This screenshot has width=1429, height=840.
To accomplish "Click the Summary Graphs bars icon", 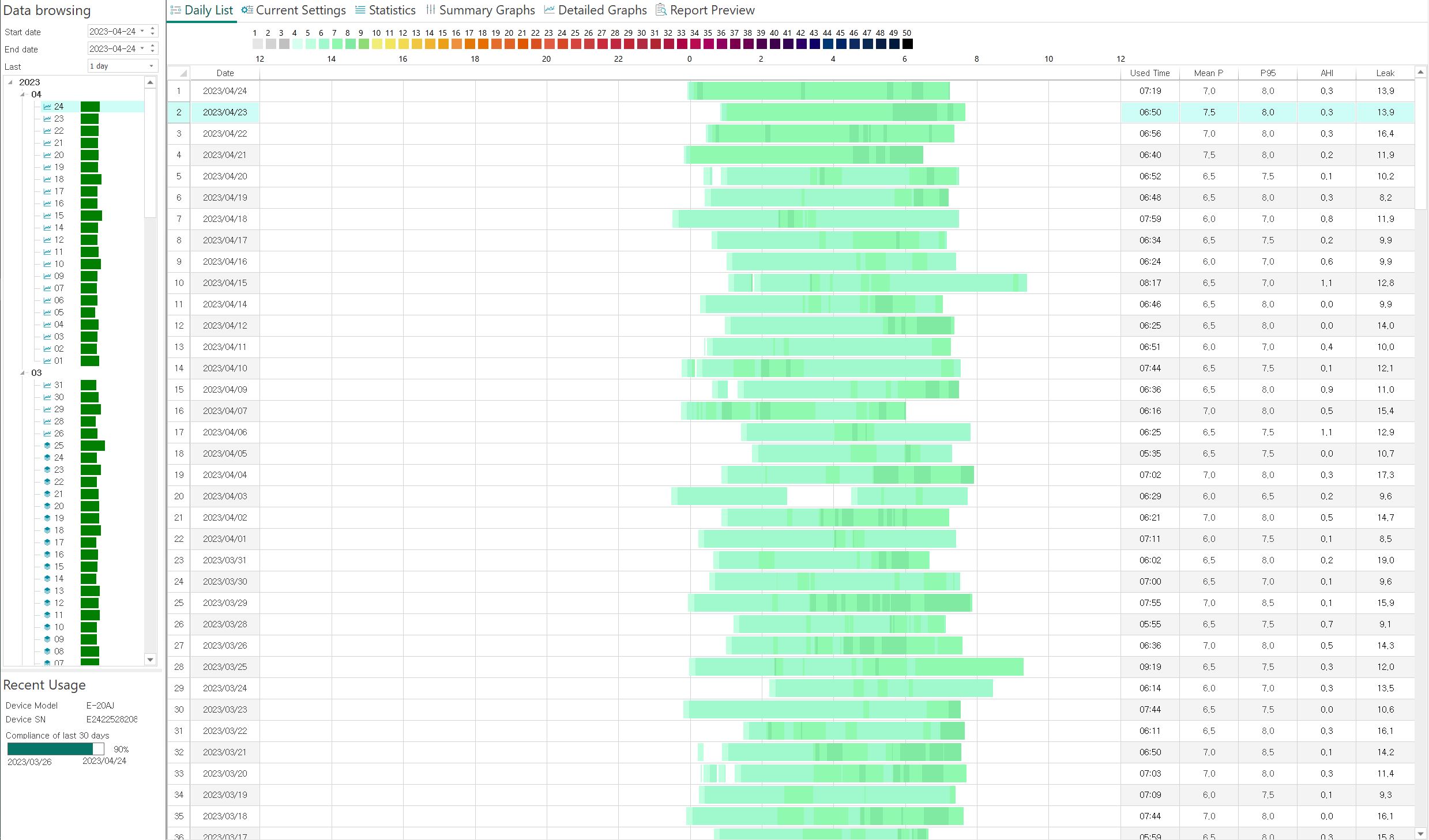I will pyautogui.click(x=431, y=10).
